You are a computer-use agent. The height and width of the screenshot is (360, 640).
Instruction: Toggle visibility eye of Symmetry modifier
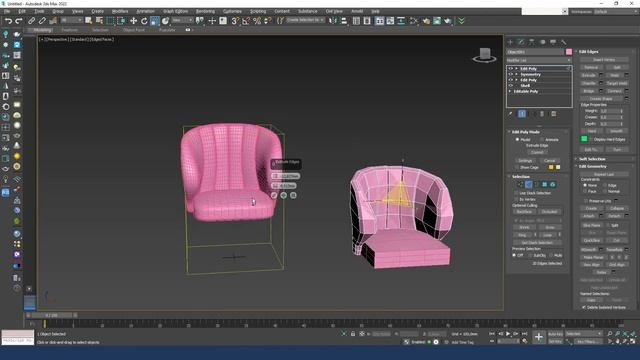[x=511, y=74]
